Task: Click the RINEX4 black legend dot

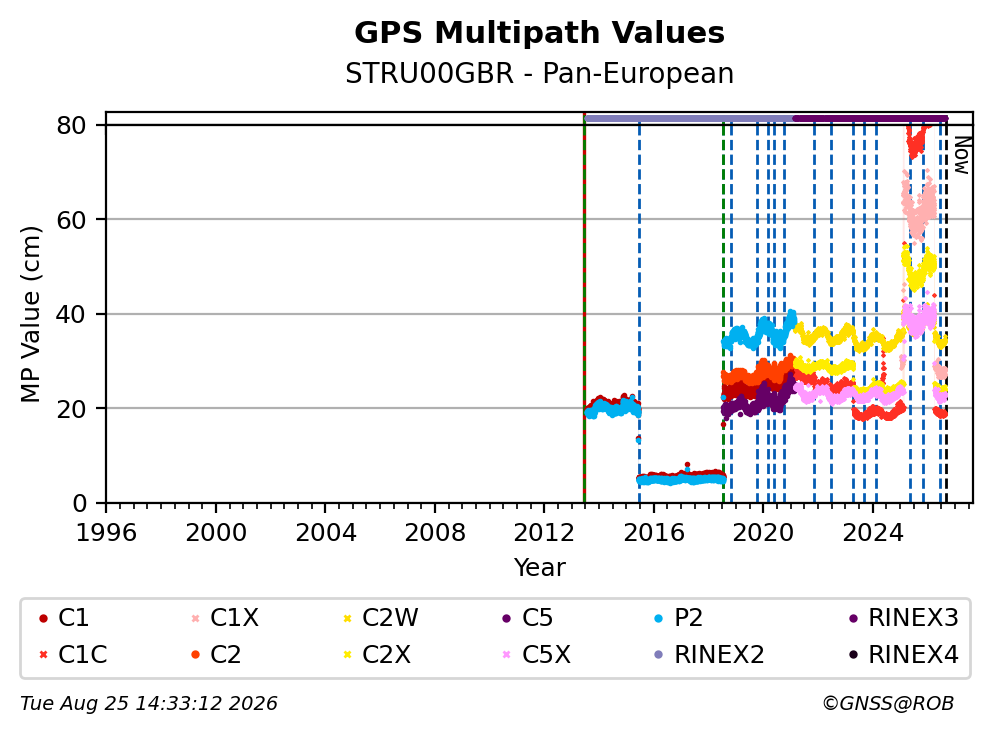Action: coord(853,655)
